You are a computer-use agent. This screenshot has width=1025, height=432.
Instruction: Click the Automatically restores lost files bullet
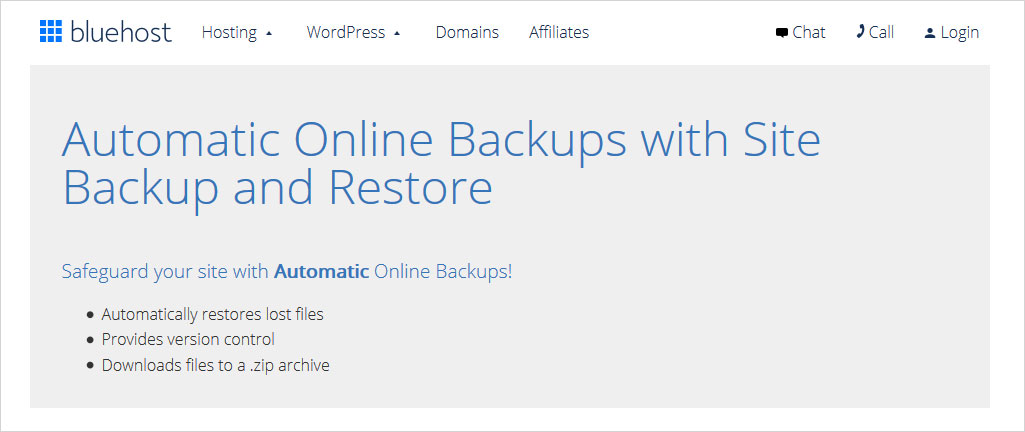point(212,314)
